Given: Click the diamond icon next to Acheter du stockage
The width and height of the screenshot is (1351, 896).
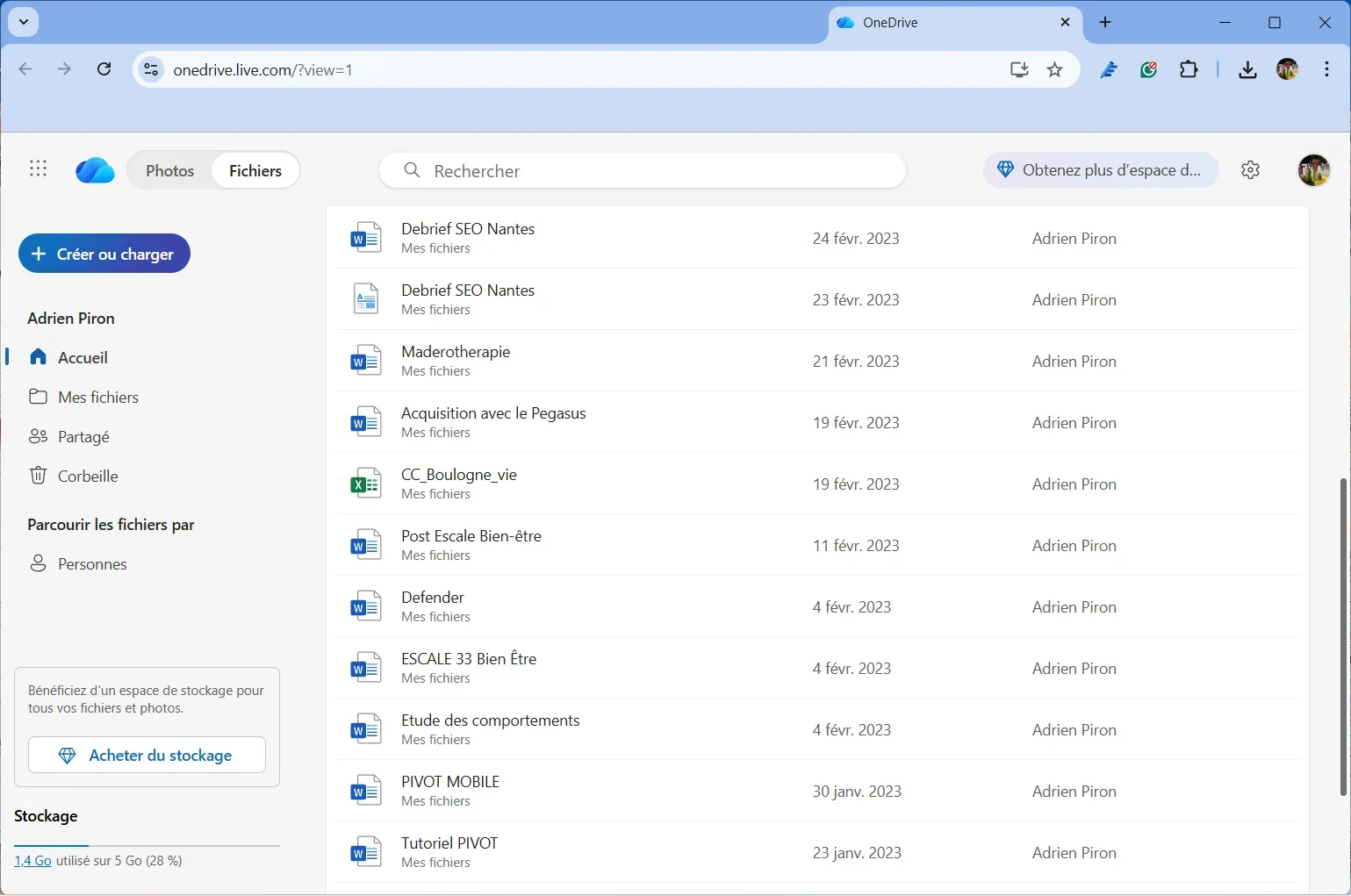Looking at the screenshot, I should tap(67, 755).
